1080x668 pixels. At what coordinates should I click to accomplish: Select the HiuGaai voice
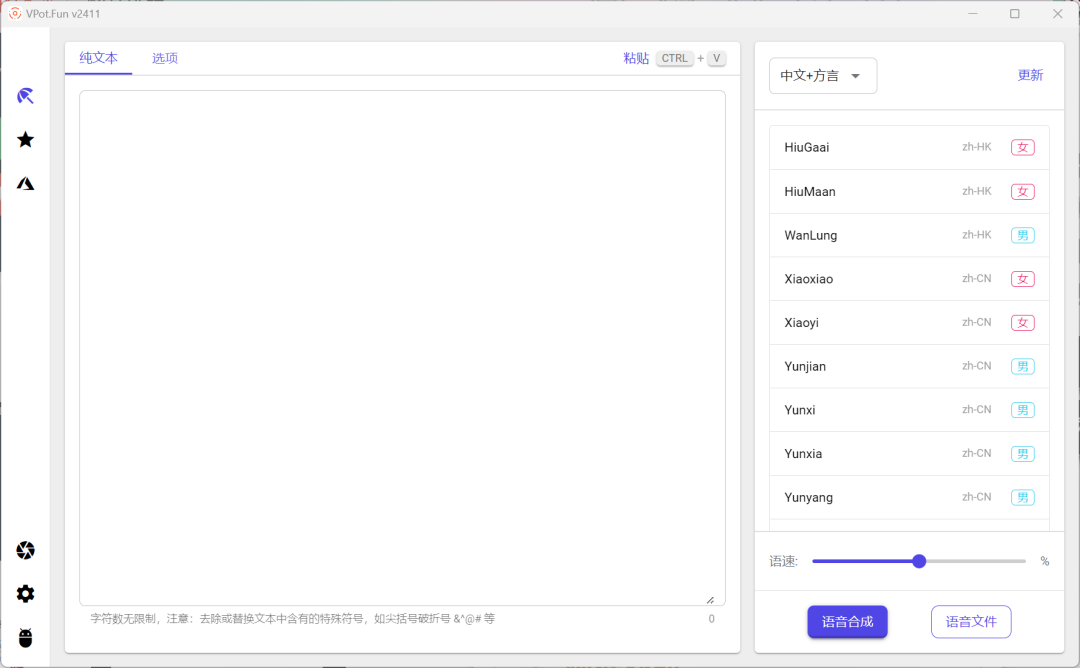[909, 147]
